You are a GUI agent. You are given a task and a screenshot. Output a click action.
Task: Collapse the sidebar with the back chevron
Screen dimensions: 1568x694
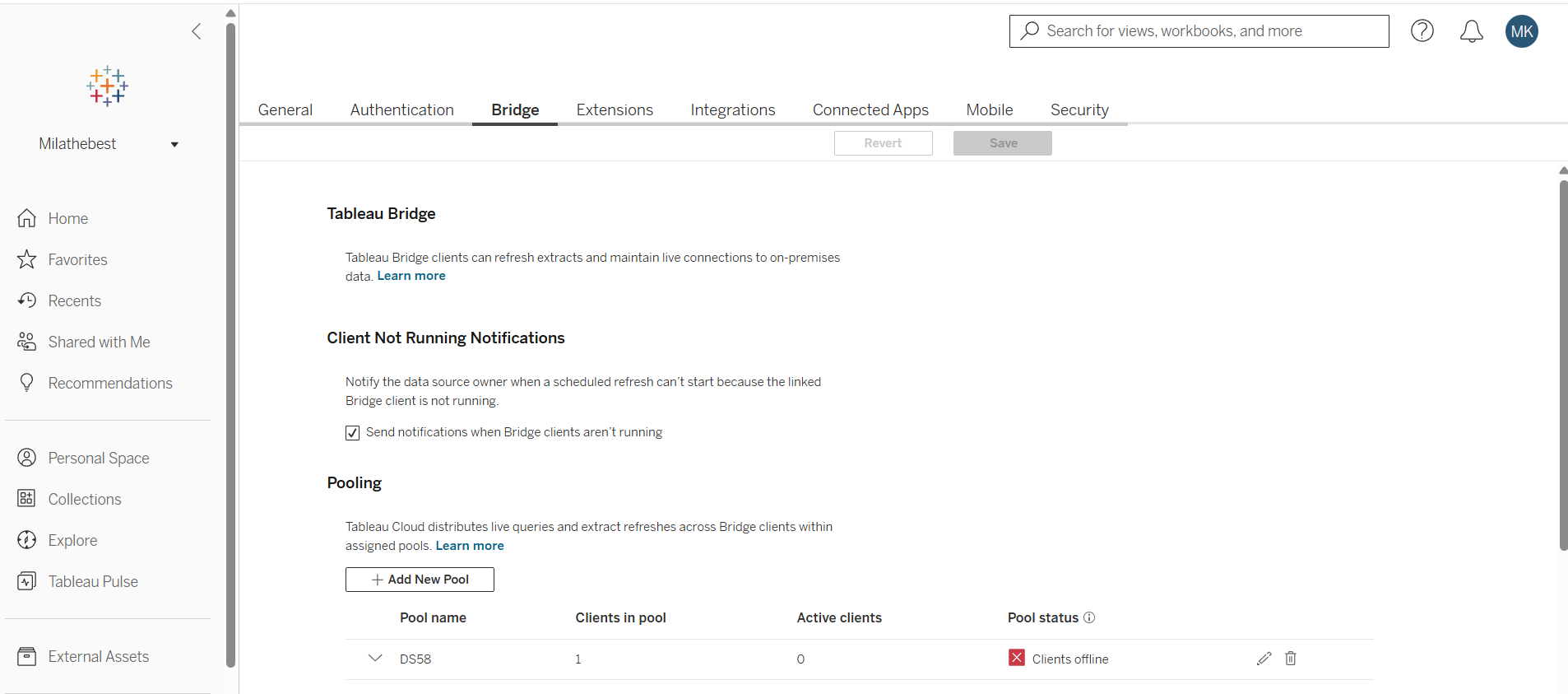coord(196,31)
